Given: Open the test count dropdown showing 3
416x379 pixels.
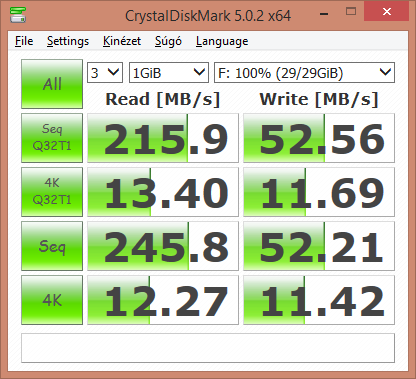Looking at the screenshot, I should pos(105,72).
